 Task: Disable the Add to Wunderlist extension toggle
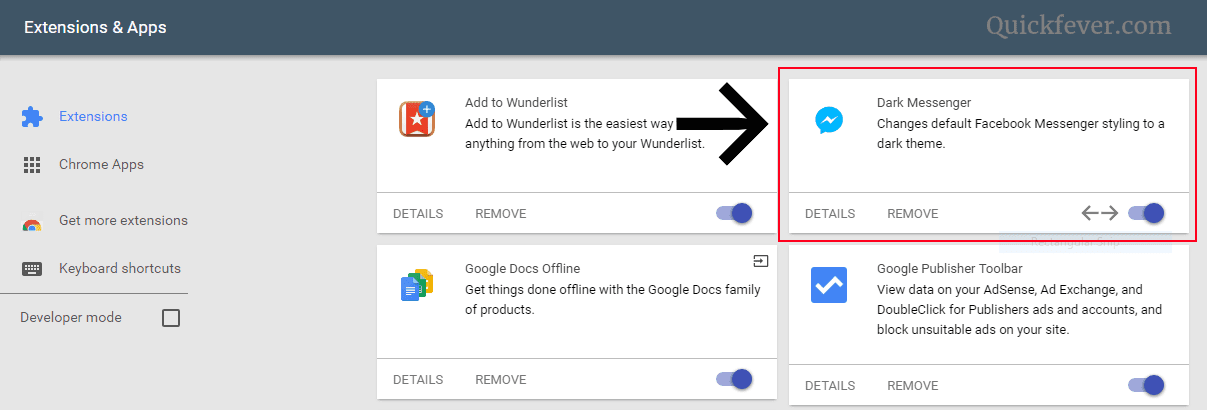click(734, 213)
